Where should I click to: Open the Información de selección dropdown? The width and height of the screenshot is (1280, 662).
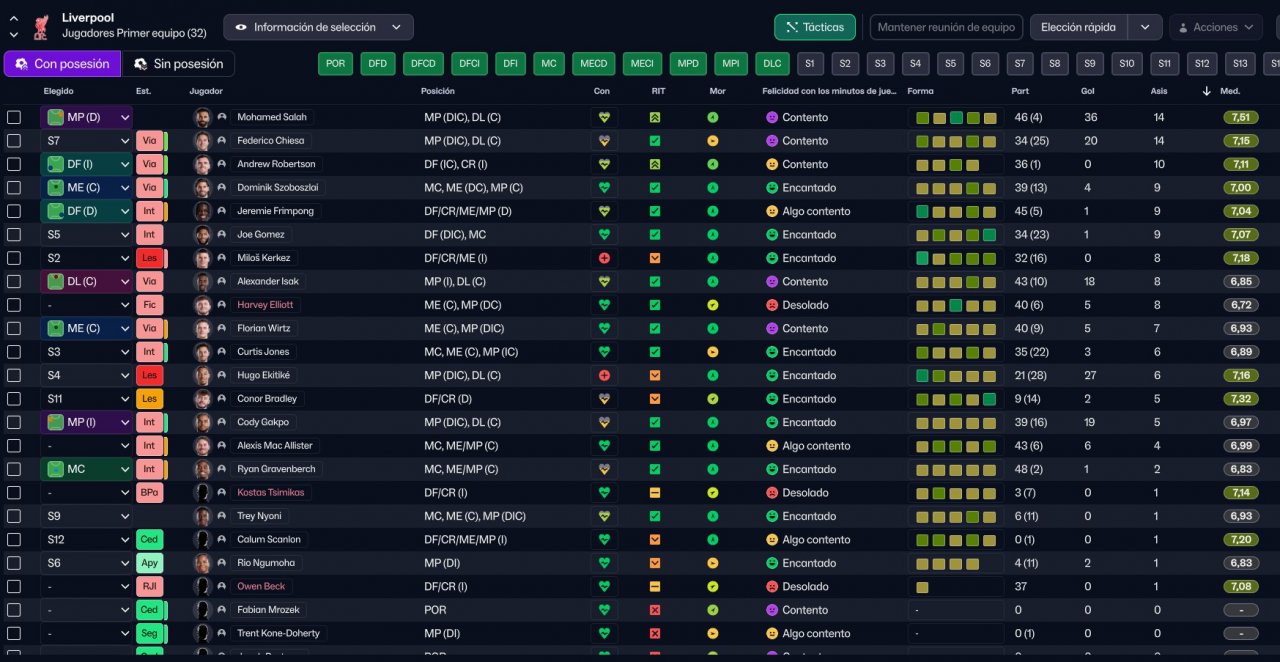pyautogui.click(x=318, y=27)
